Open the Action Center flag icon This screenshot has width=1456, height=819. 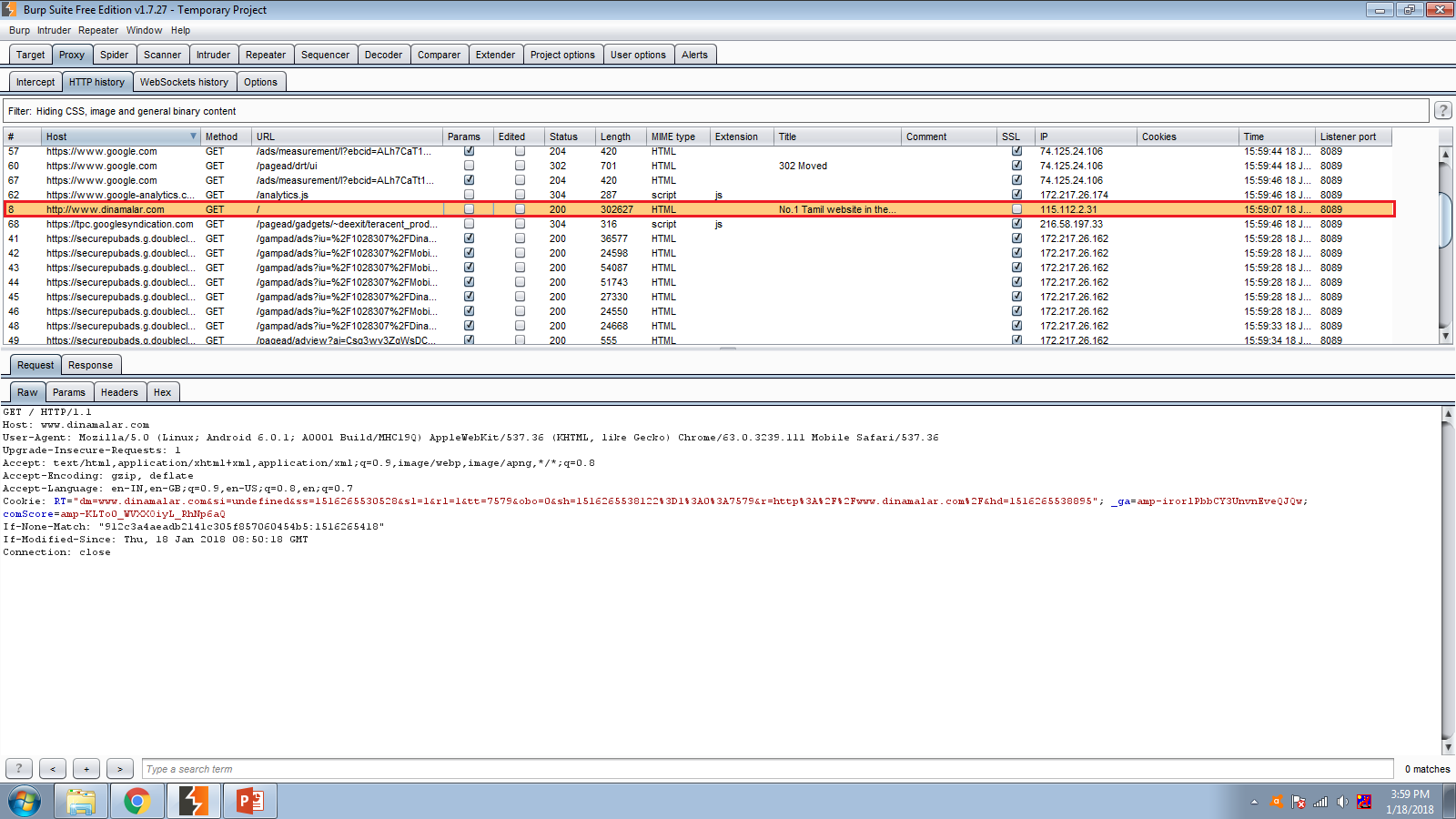[x=1299, y=802]
